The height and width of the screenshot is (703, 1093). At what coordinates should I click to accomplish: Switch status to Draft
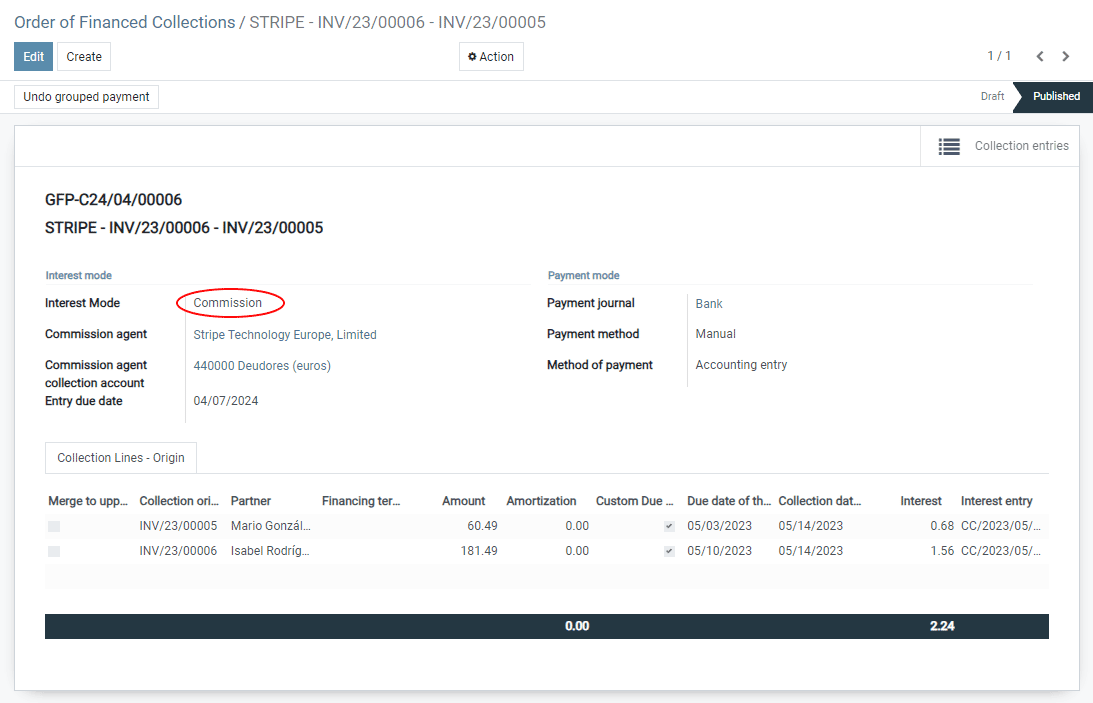992,97
